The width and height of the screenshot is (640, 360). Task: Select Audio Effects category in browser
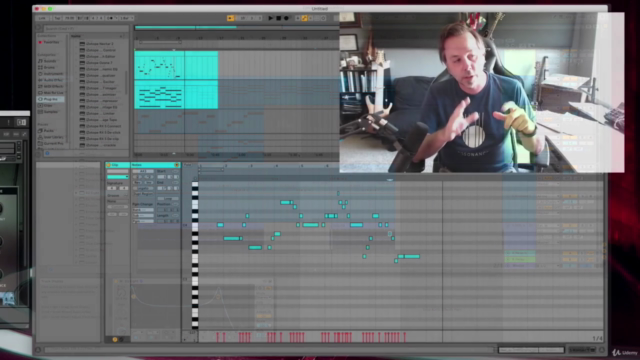click(51, 80)
